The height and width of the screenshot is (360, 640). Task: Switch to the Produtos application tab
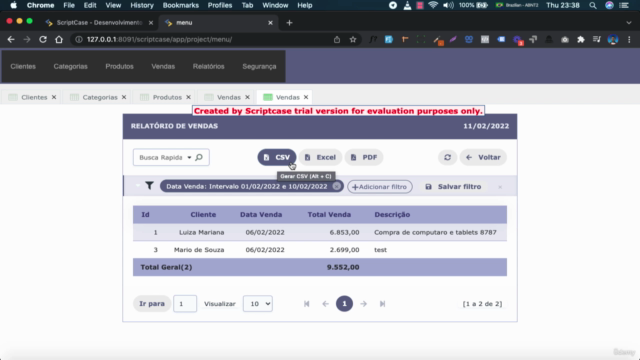point(167,97)
